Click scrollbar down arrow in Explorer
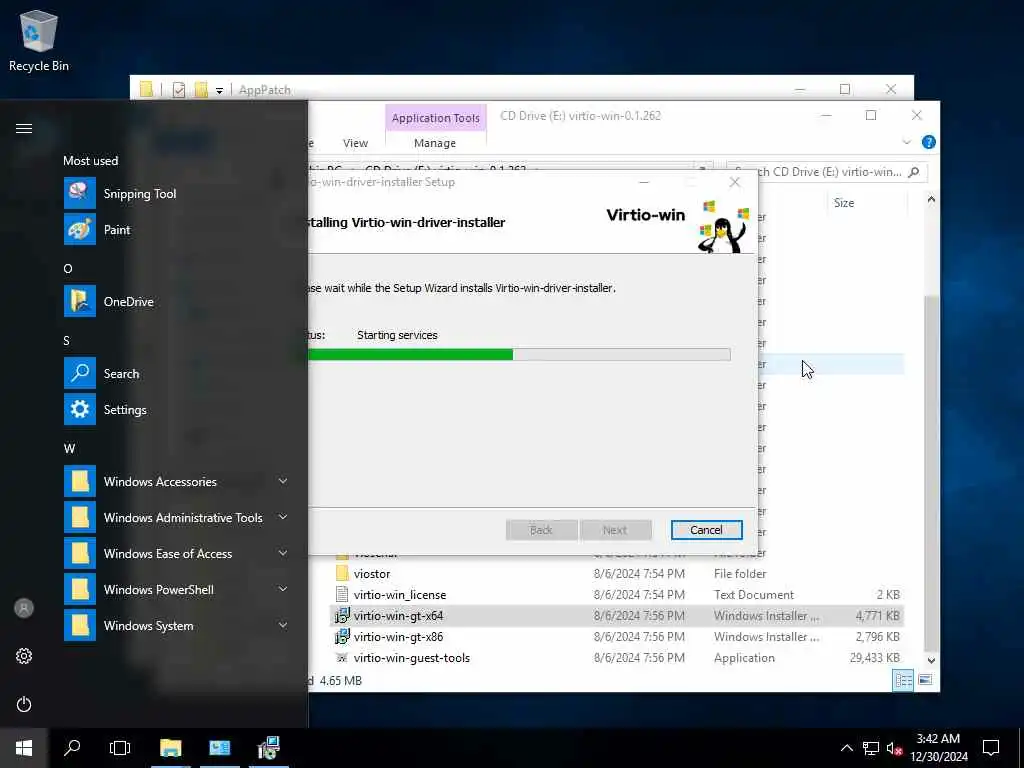This screenshot has height=768, width=1024. coord(931,660)
